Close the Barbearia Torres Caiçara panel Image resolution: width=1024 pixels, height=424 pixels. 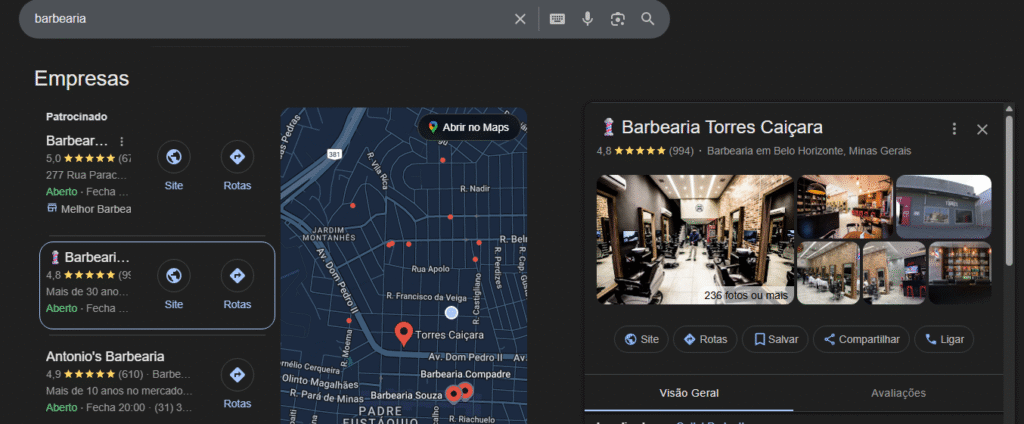tap(982, 129)
